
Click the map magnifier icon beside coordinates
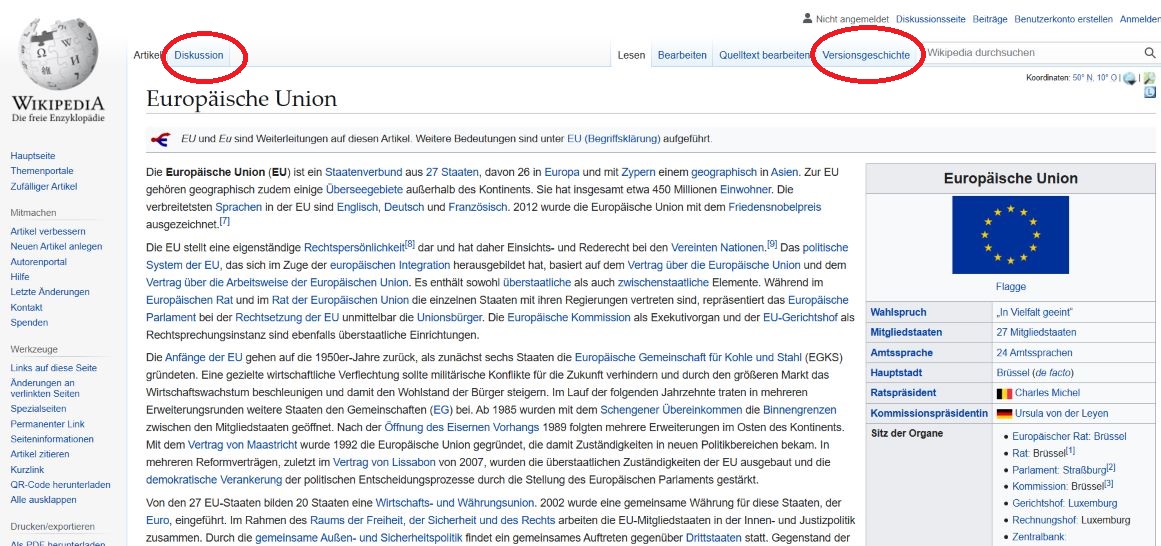1149,78
